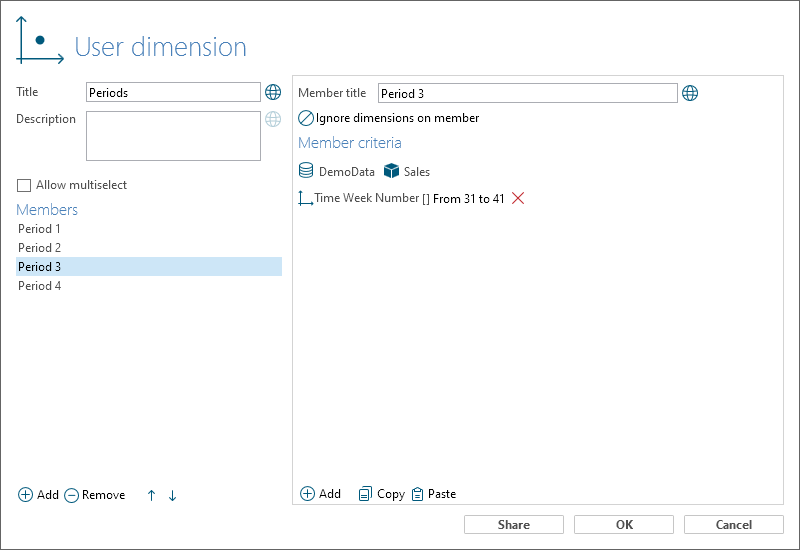
Task: Copy the member criteria
Action: 382,494
